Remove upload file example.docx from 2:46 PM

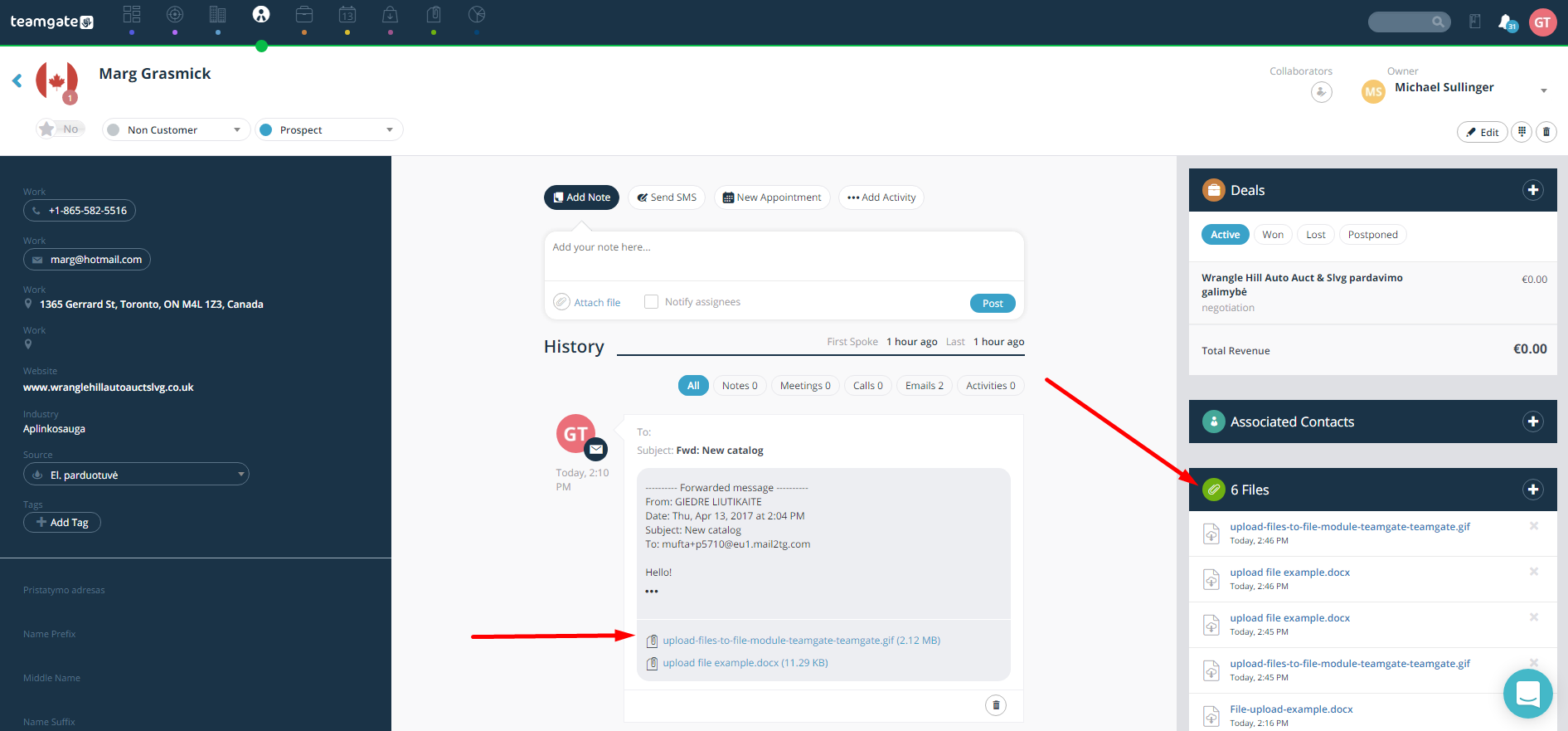(x=1534, y=572)
